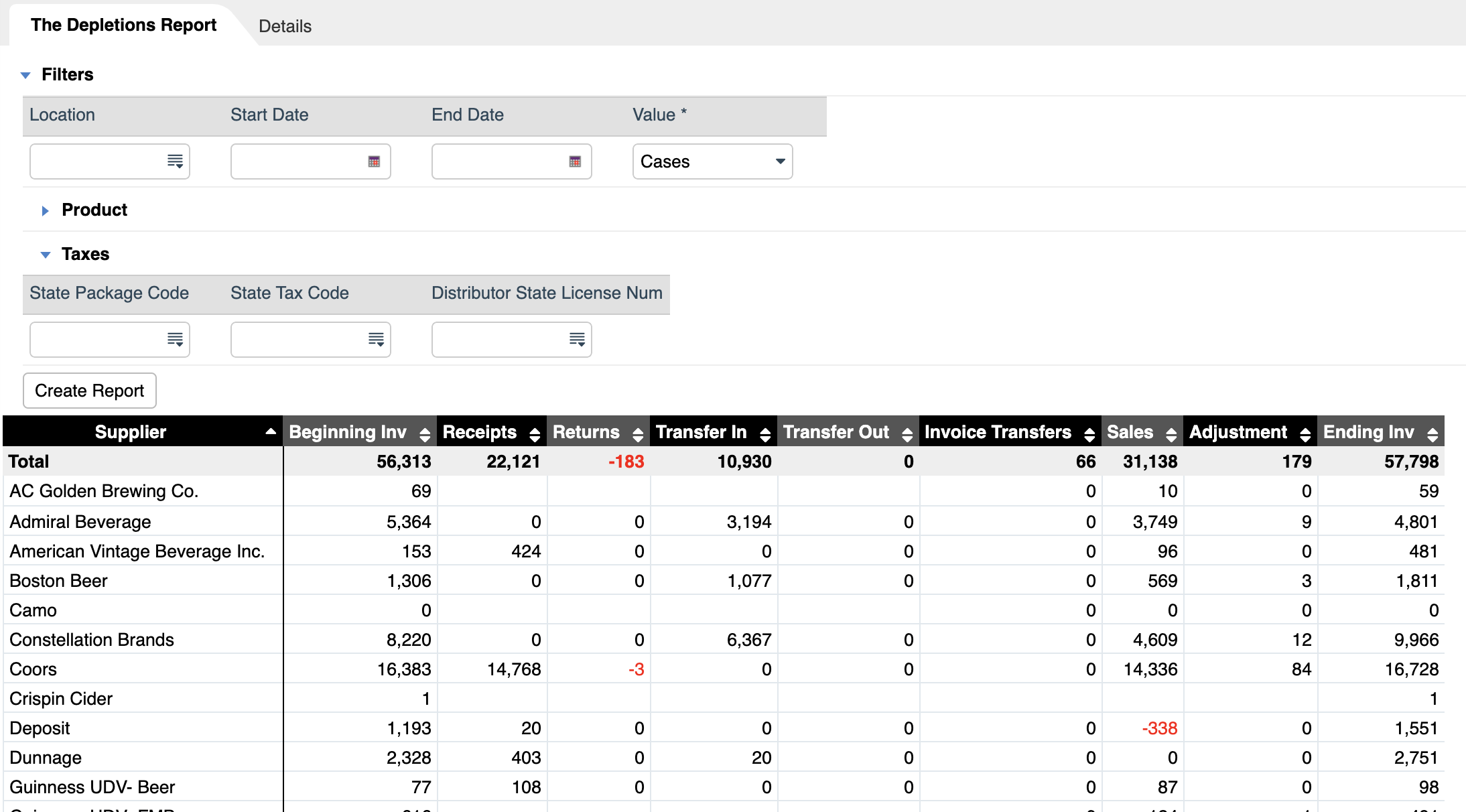Focus the Distributor State License Num field
The image size is (1466, 812).
[x=512, y=340]
